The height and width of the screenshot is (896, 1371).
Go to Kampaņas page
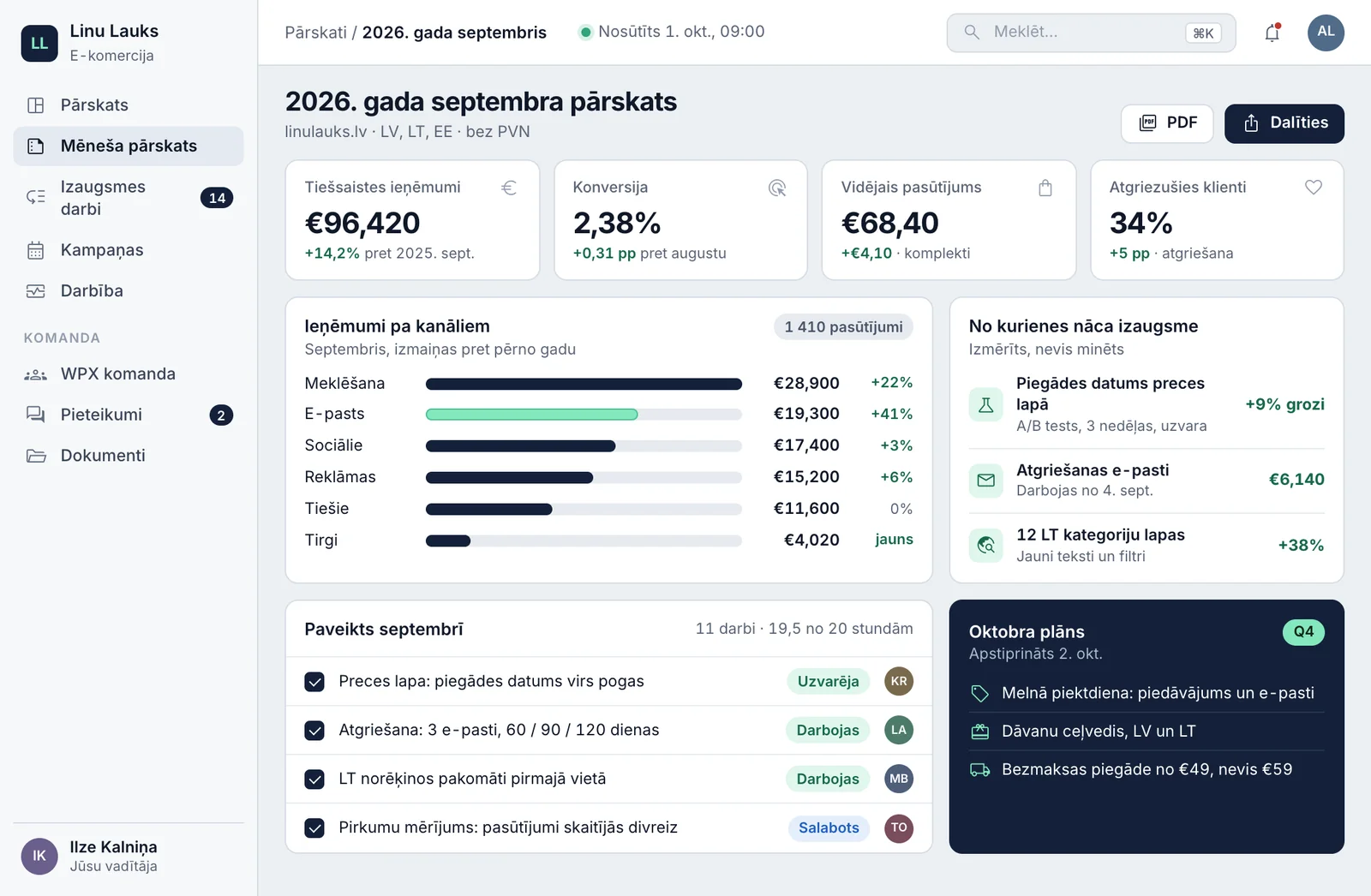(129, 250)
